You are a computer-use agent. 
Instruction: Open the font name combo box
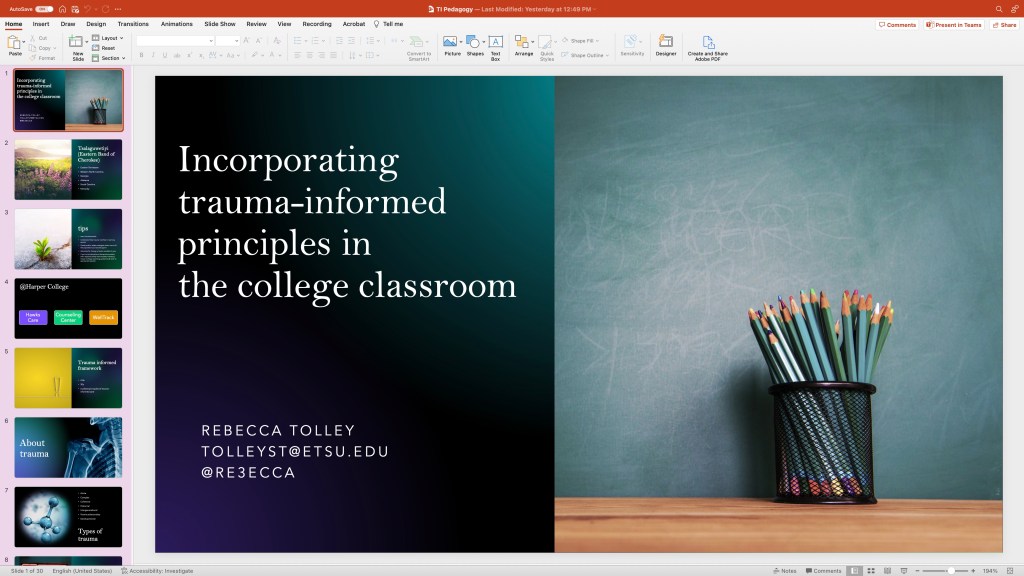[x=175, y=41]
